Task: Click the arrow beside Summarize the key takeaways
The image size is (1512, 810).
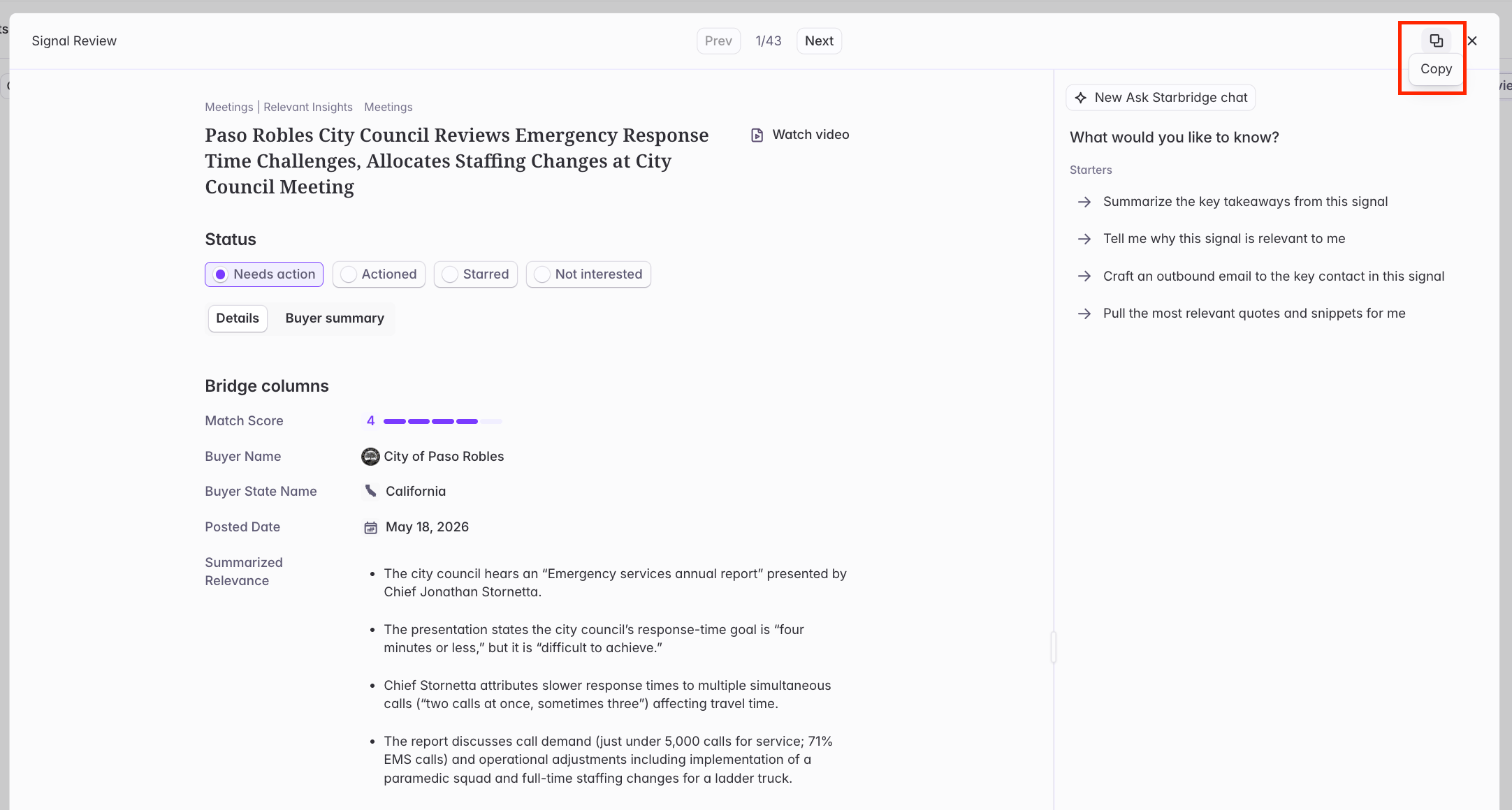Action: (x=1084, y=202)
